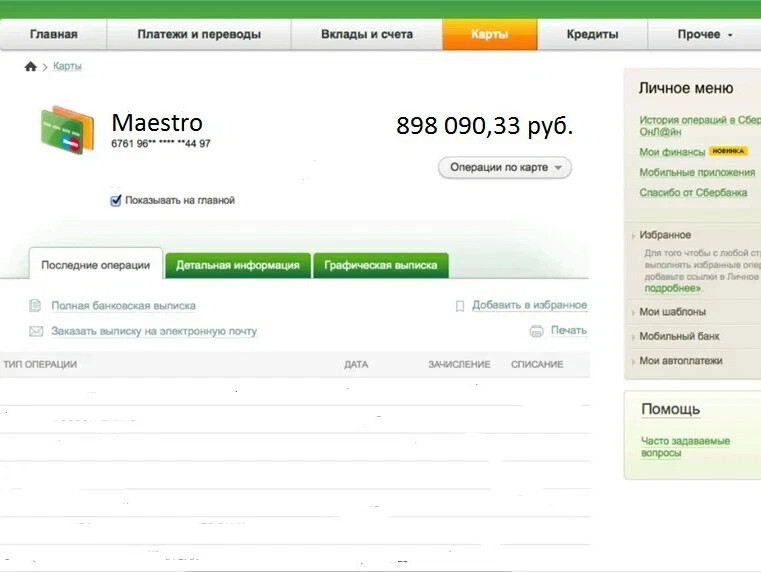This screenshot has width=761, height=572.
Task: Click the ЗАЧИСЛЕНИЕ column header
Action: (459, 364)
